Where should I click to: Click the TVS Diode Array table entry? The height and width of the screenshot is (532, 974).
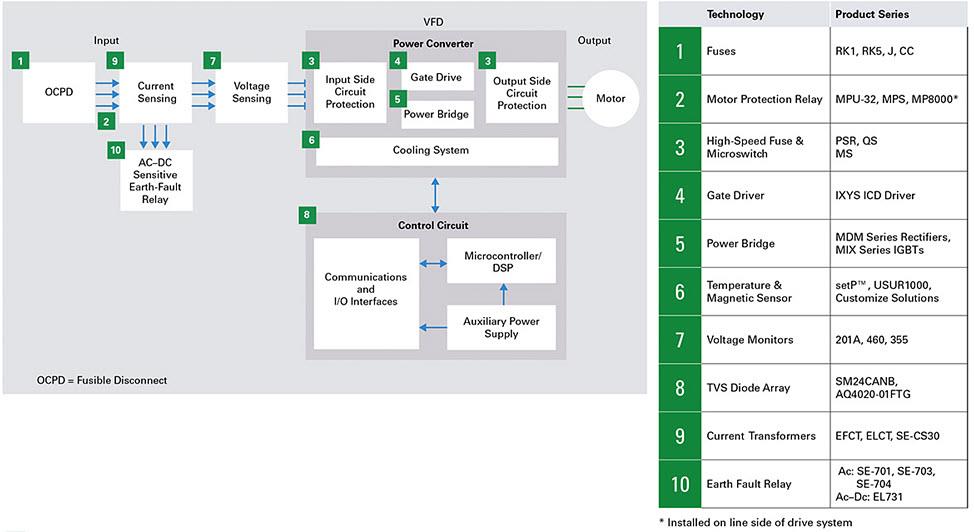coord(749,387)
